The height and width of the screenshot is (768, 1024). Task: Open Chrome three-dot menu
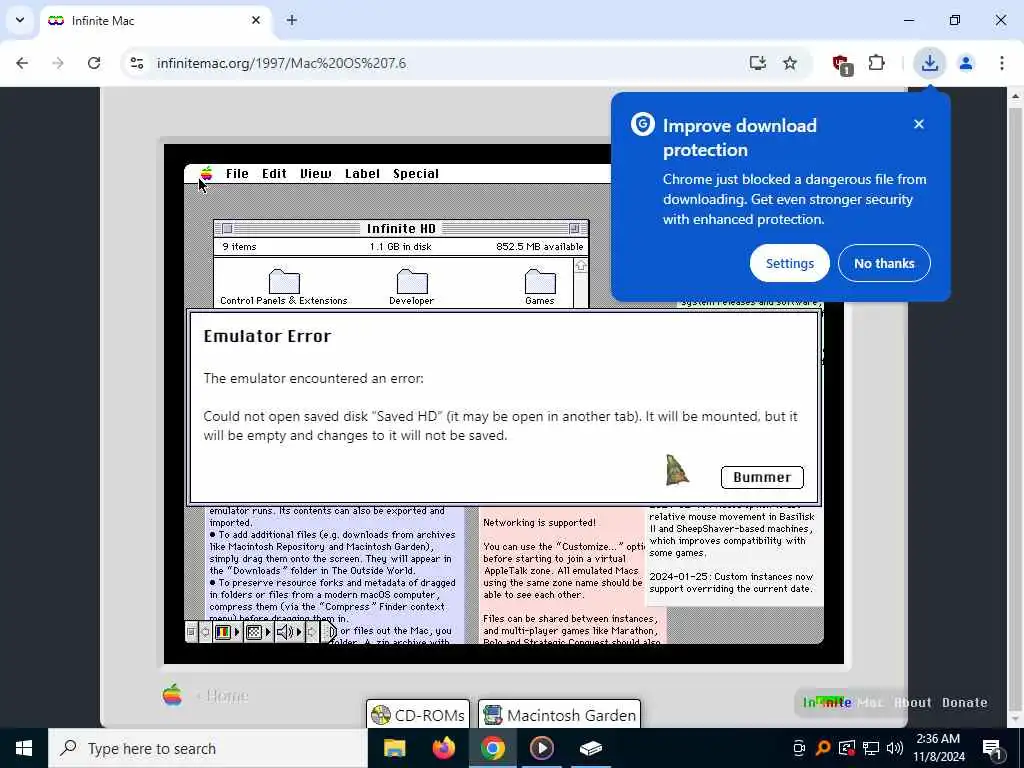pyautogui.click(x=1002, y=63)
